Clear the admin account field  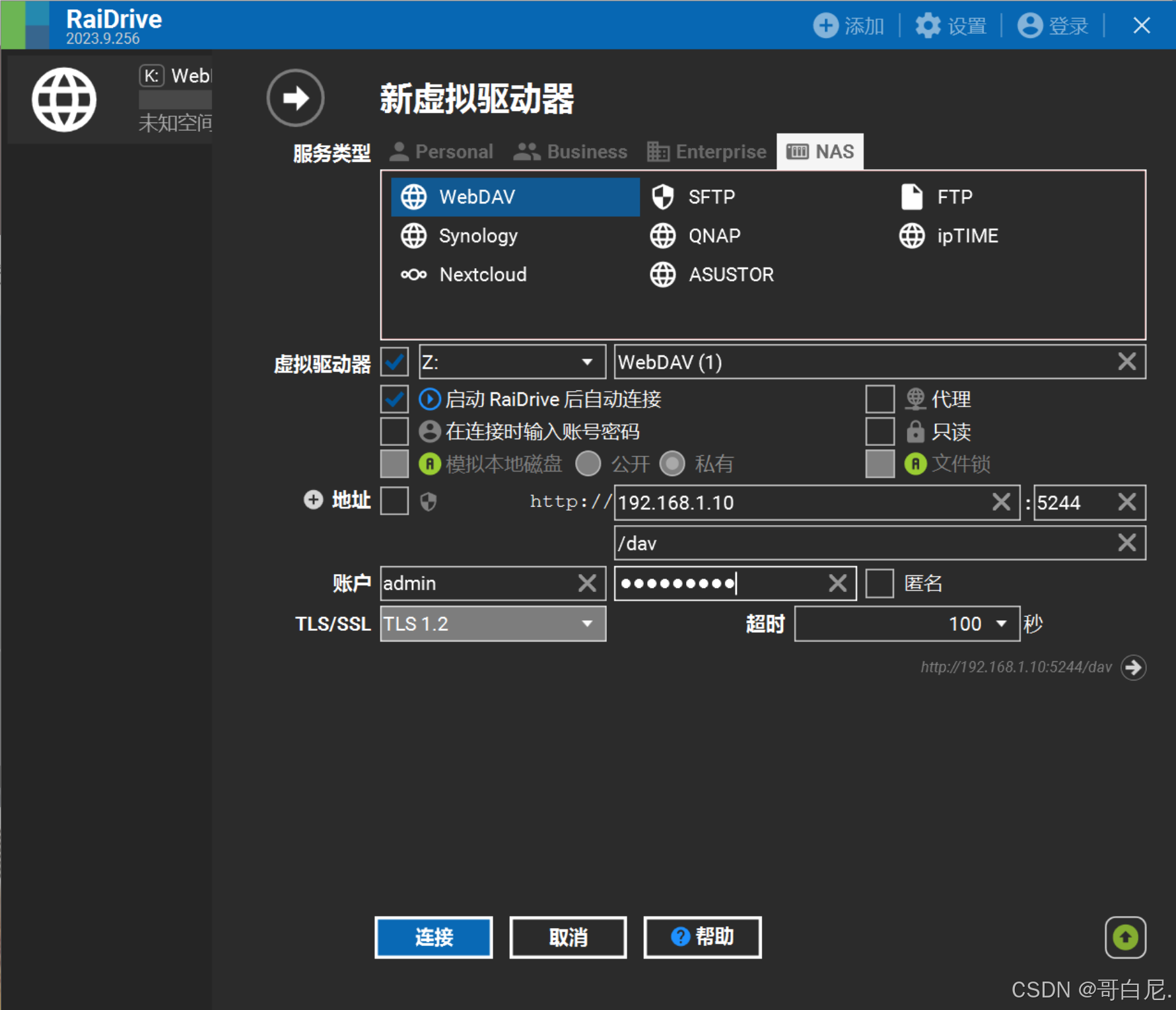click(587, 583)
